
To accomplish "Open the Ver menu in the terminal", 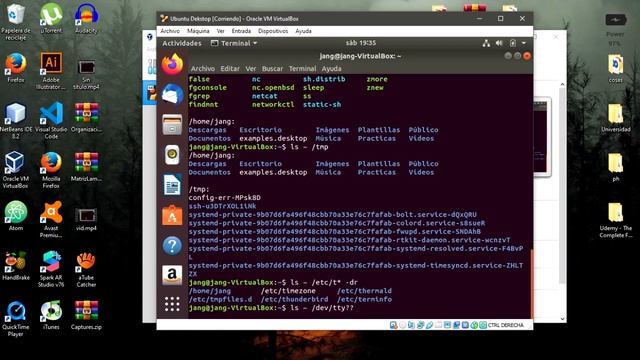I will [251, 69].
